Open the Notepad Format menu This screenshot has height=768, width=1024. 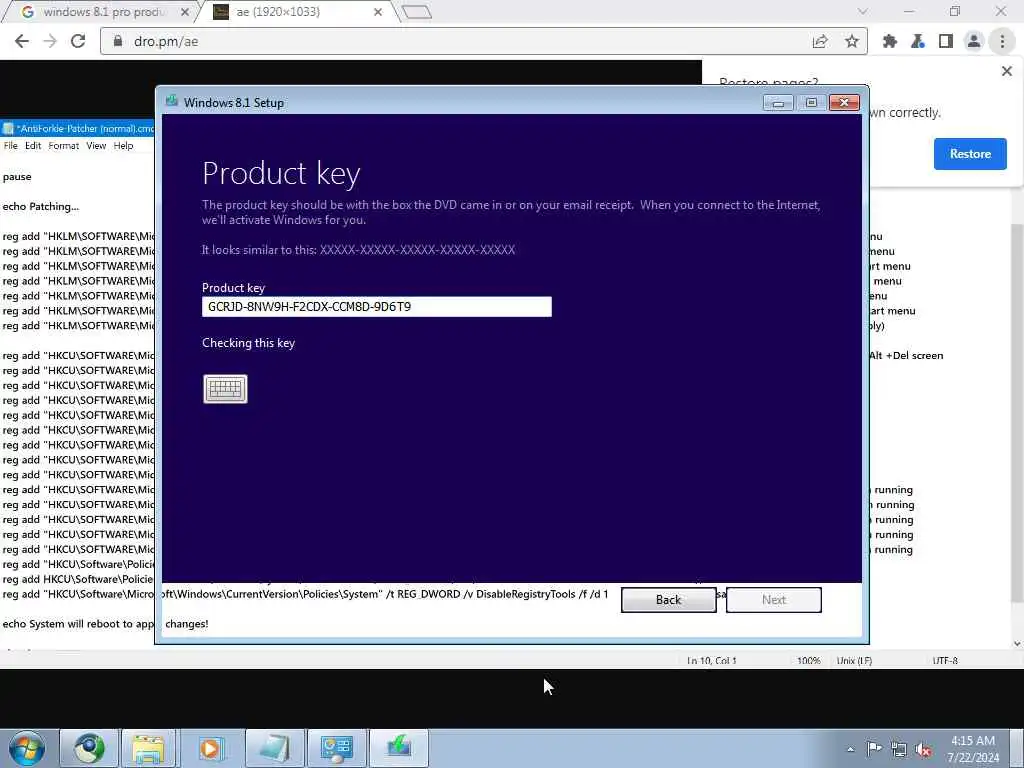coord(63,146)
